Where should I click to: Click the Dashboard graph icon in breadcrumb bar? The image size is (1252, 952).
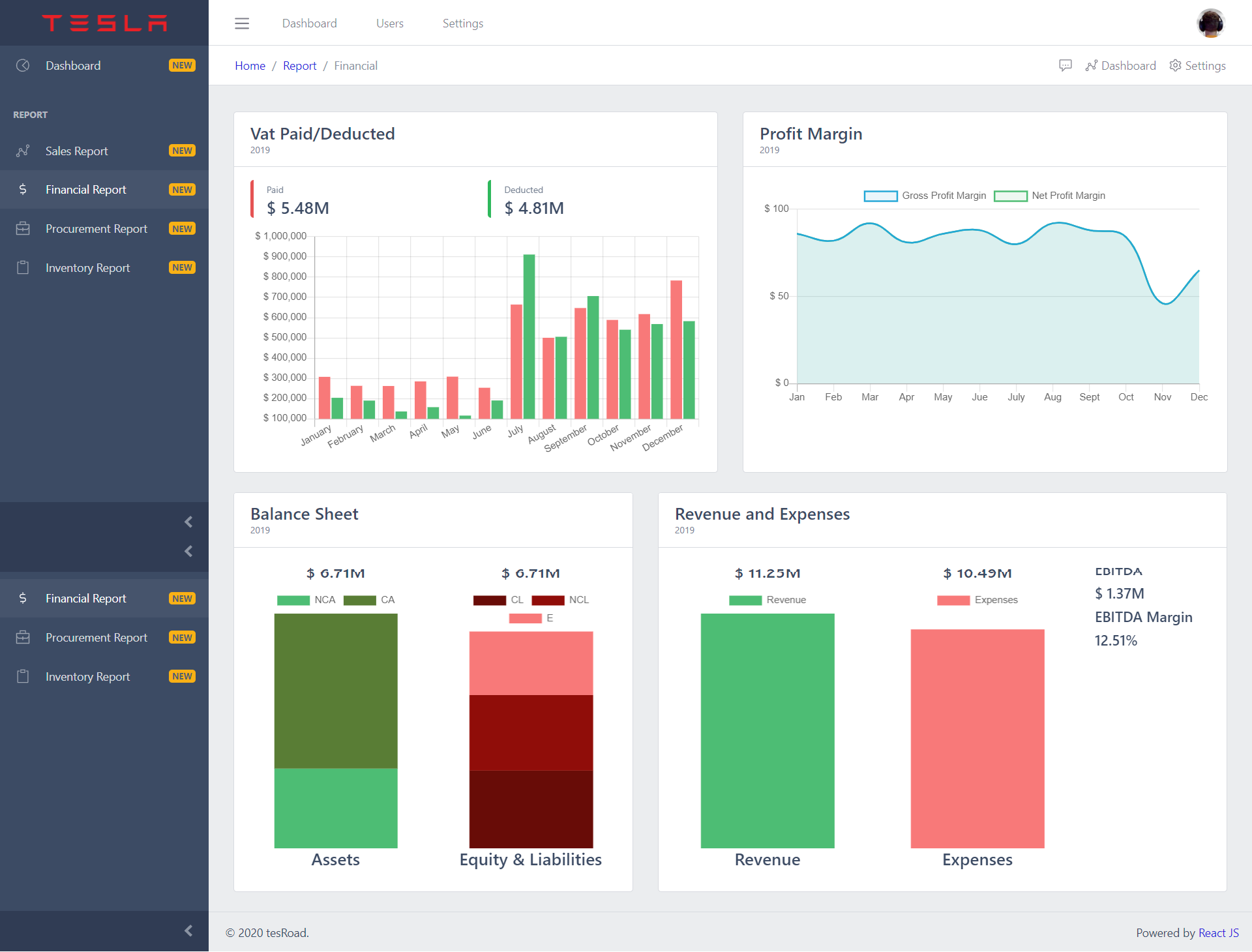click(x=1091, y=65)
